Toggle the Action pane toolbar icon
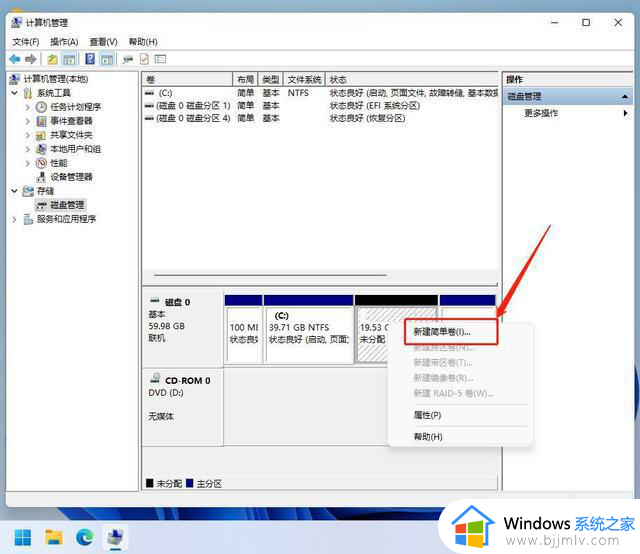 [107, 59]
